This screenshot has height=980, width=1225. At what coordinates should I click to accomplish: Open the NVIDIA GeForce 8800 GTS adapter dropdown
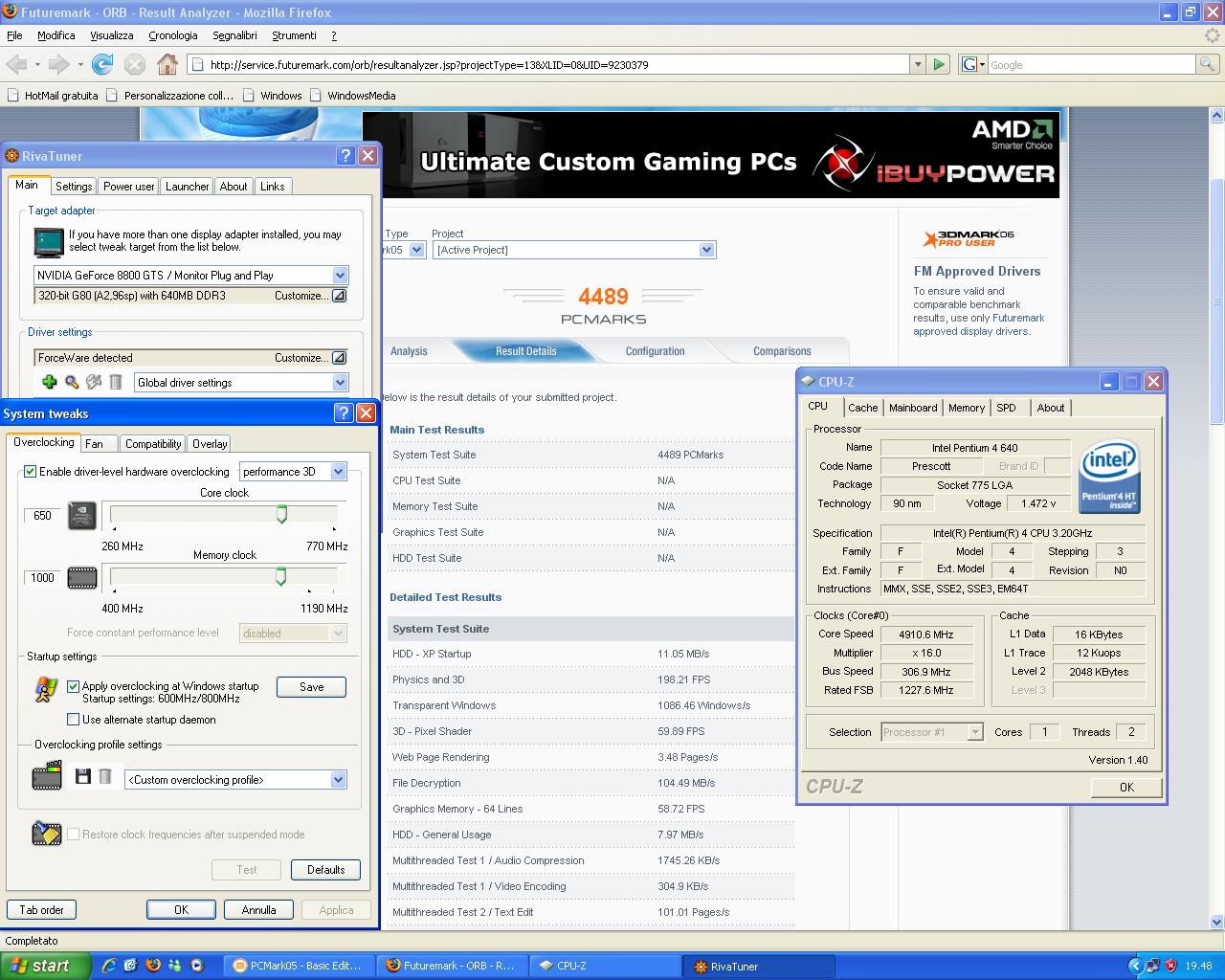click(339, 276)
